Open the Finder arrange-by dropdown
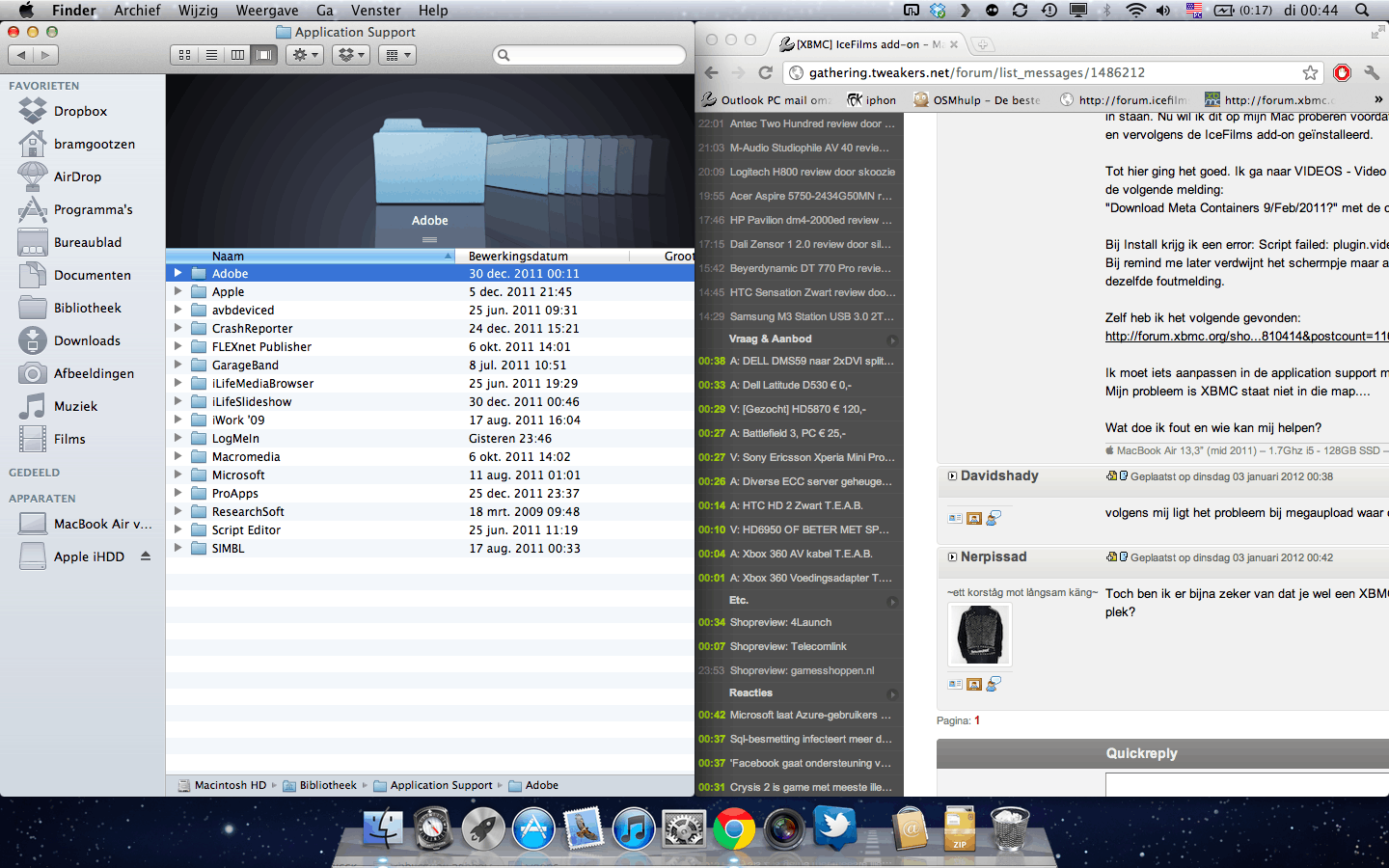The height and width of the screenshot is (868, 1389). point(396,55)
